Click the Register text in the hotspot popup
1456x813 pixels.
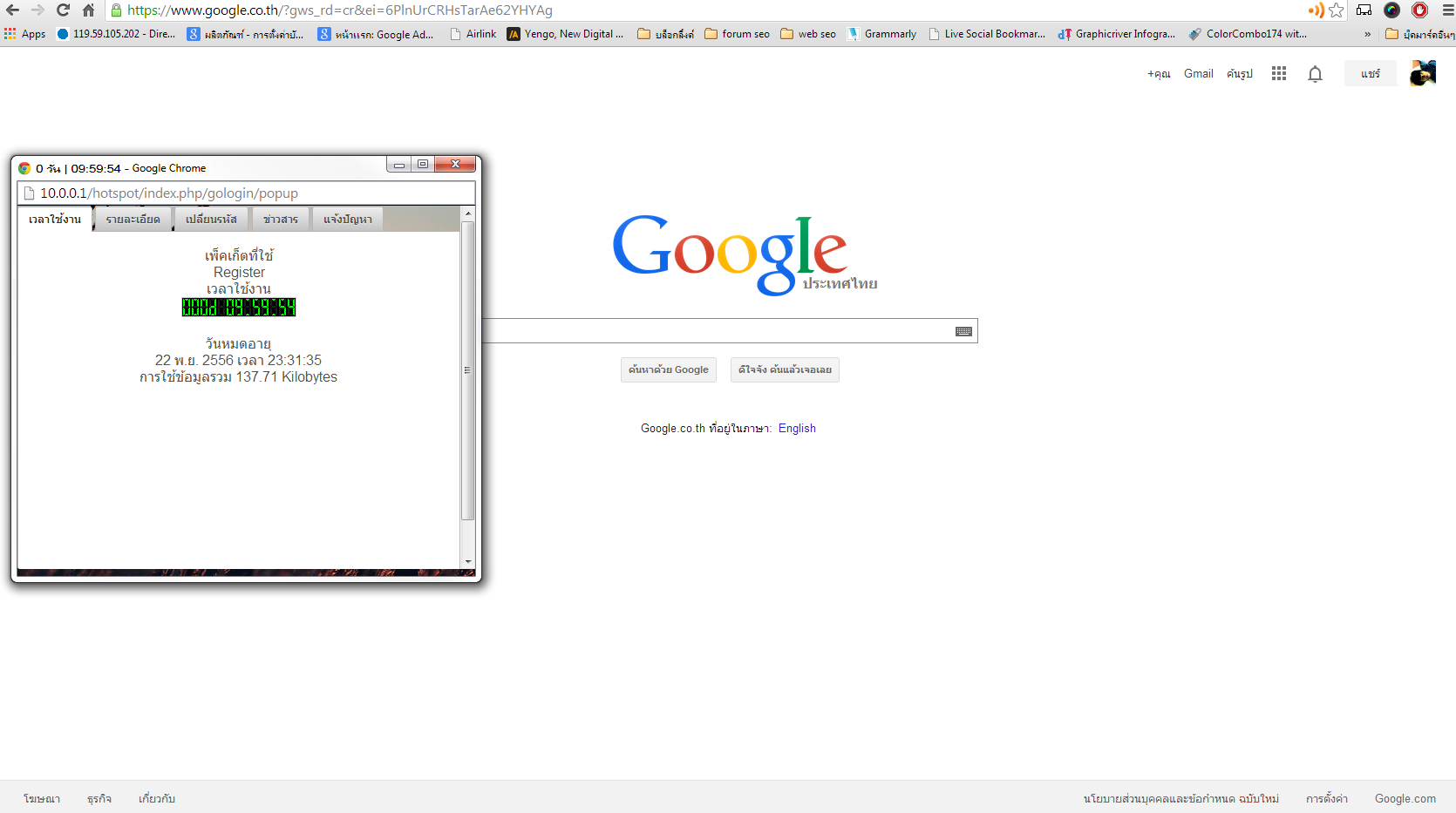pos(239,273)
